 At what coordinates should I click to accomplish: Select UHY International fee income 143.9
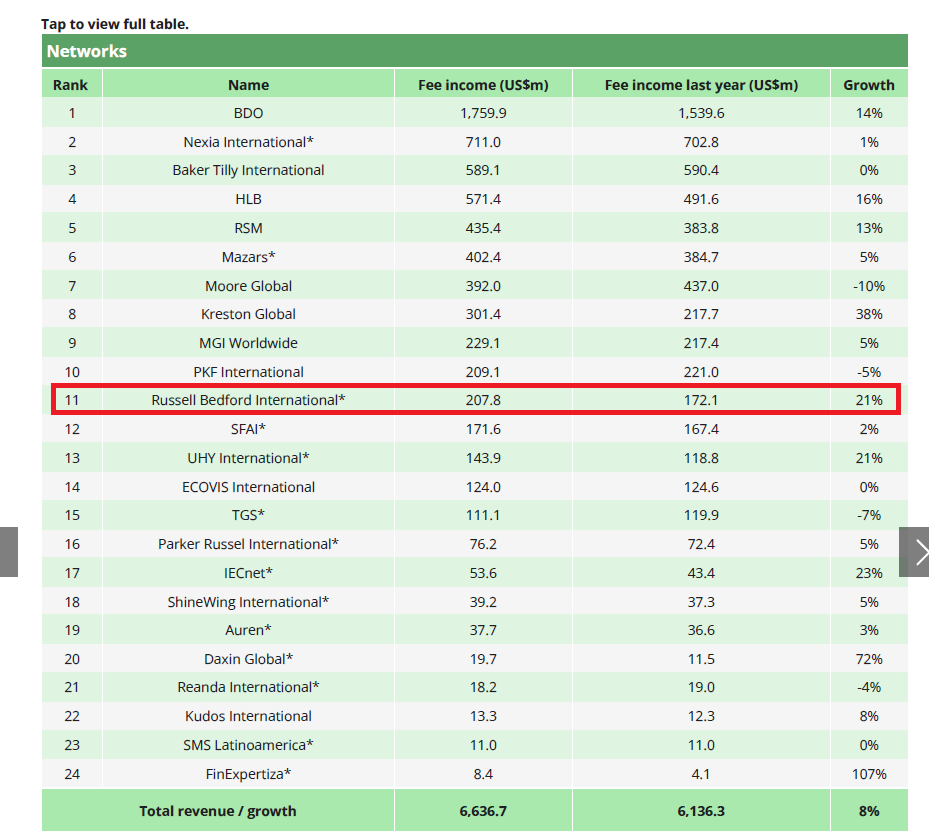coord(483,457)
